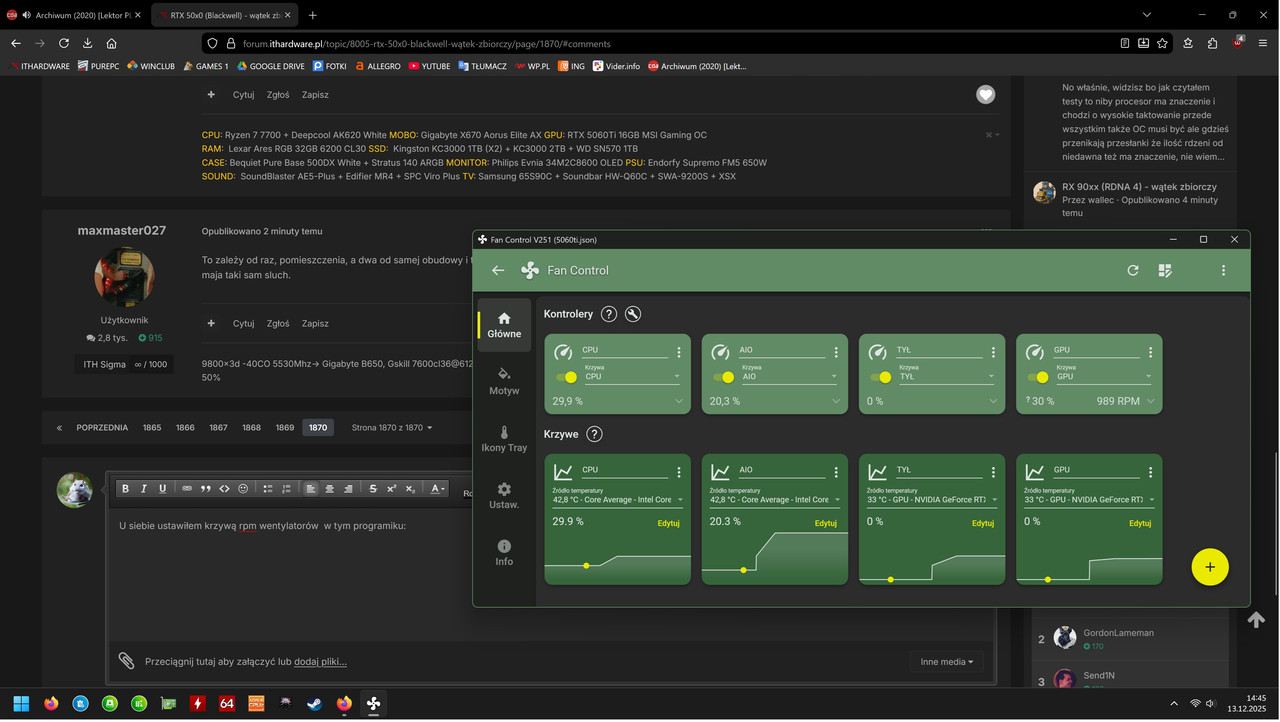Open the three-dot menu in Fan Control header
This screenshot has width=1280, height=722.
pos(1223,270)
